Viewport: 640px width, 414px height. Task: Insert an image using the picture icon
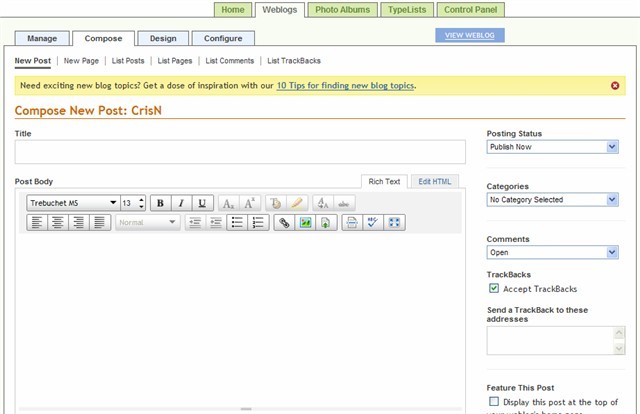pos(306,222)
